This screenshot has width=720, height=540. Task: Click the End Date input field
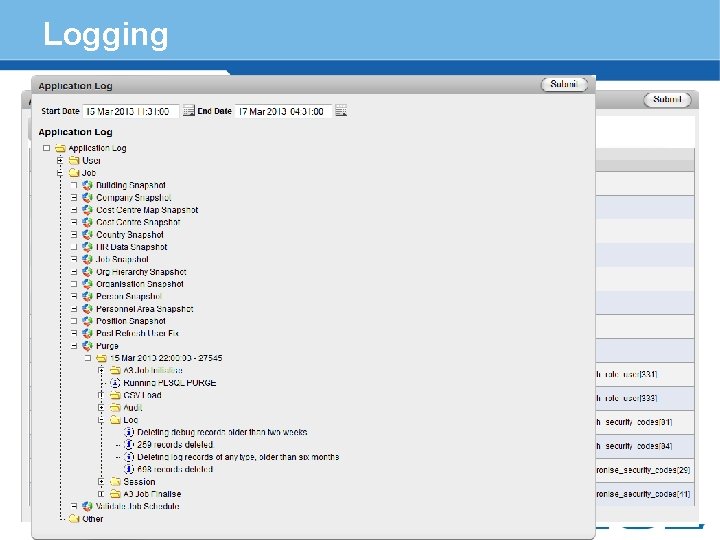[283, 111]
